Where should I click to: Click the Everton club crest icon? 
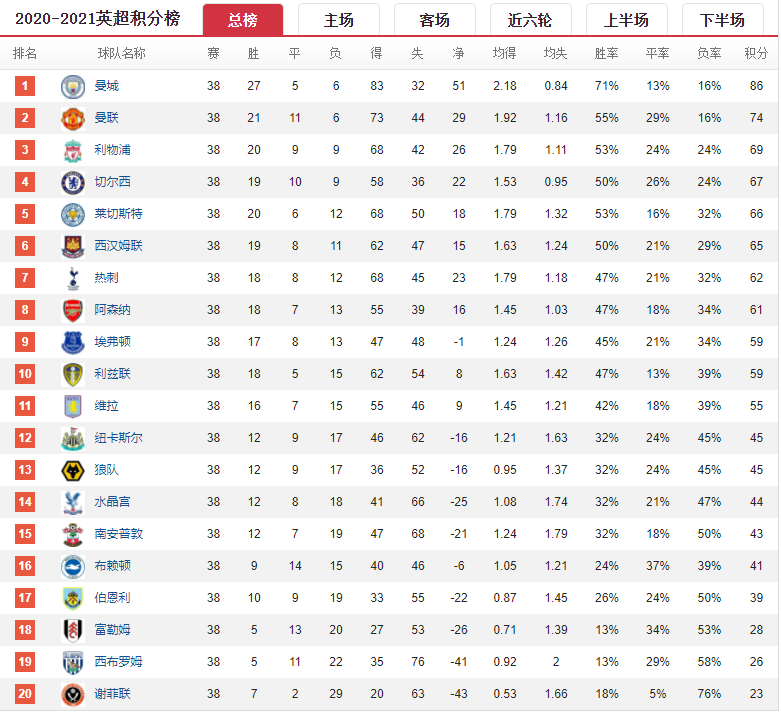73,342
